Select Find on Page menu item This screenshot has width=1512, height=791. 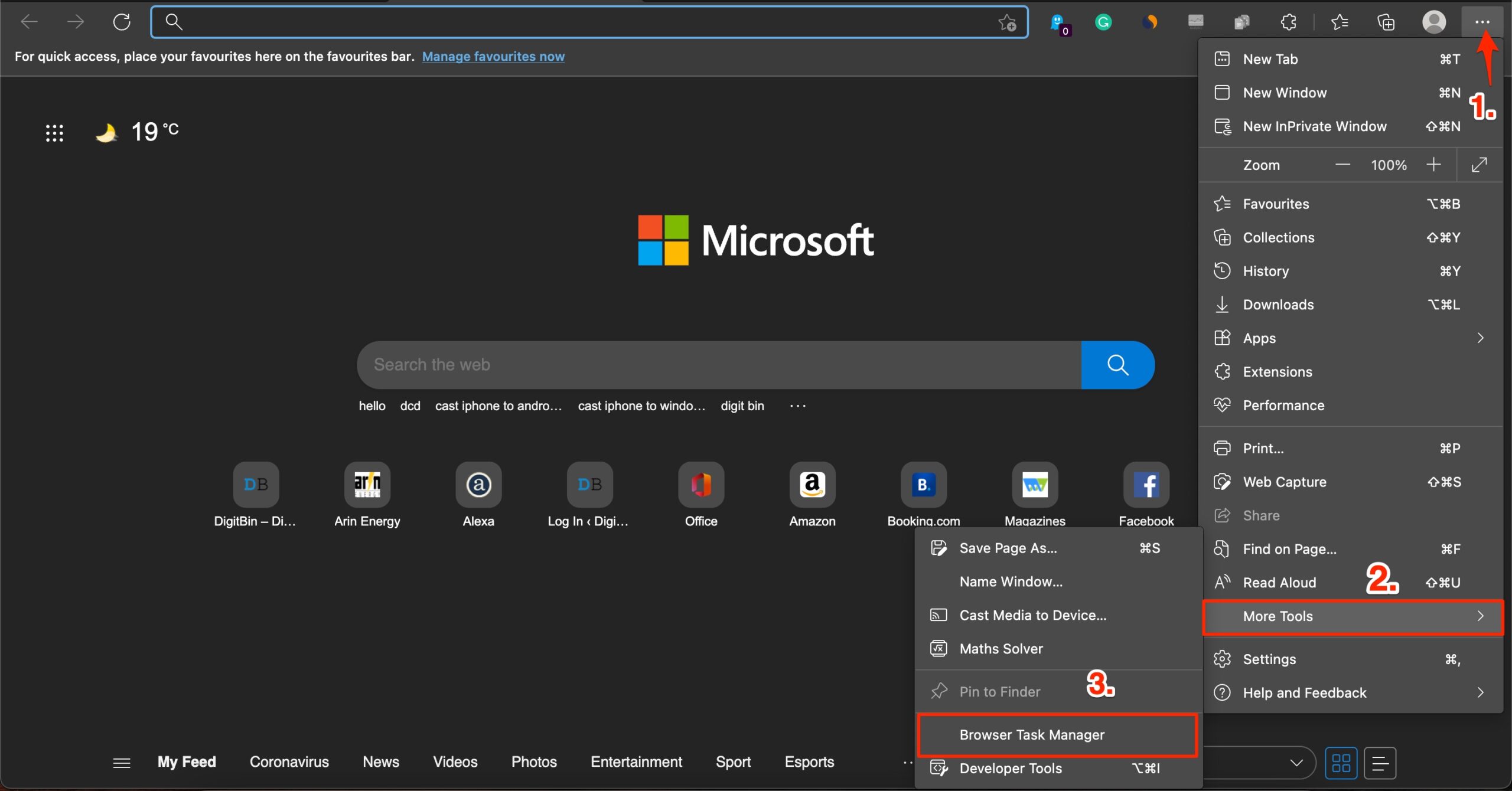[x=1351, y=550]
